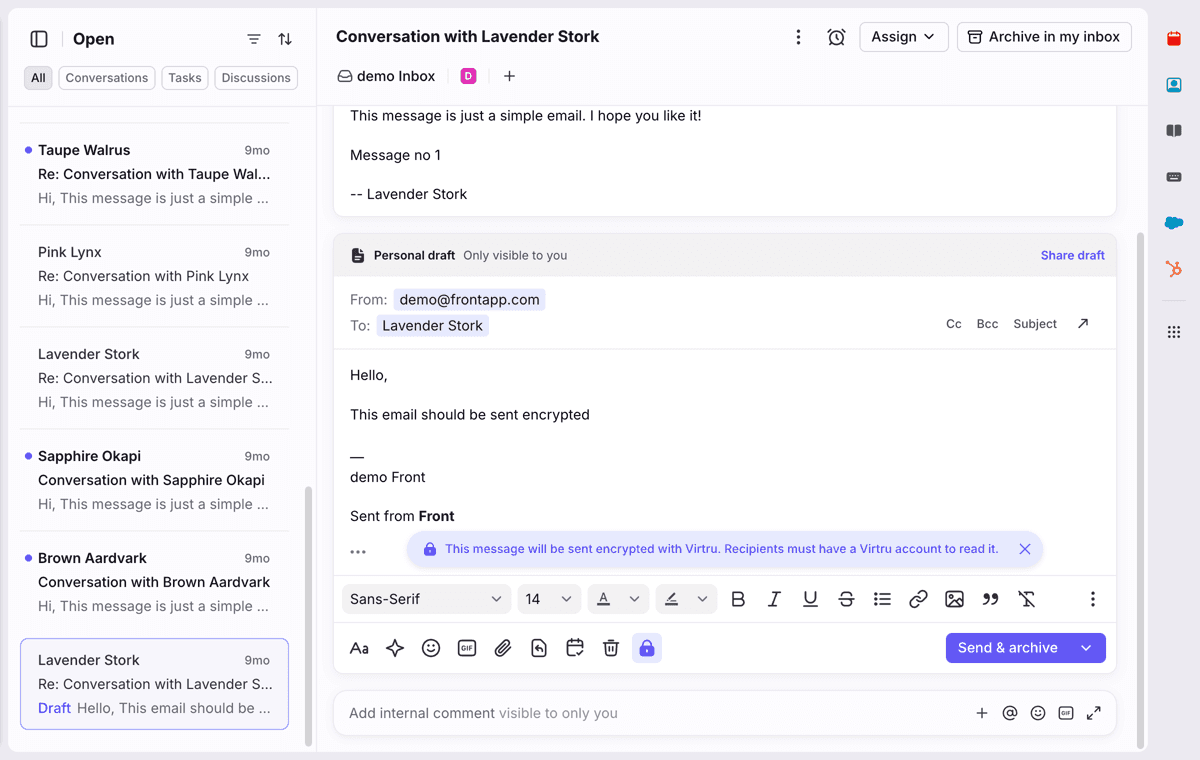The width and height of the screenshot is (1200, 760).
Task: Click the From address demo@frontapp.com
Action: [x=469, y=299]
